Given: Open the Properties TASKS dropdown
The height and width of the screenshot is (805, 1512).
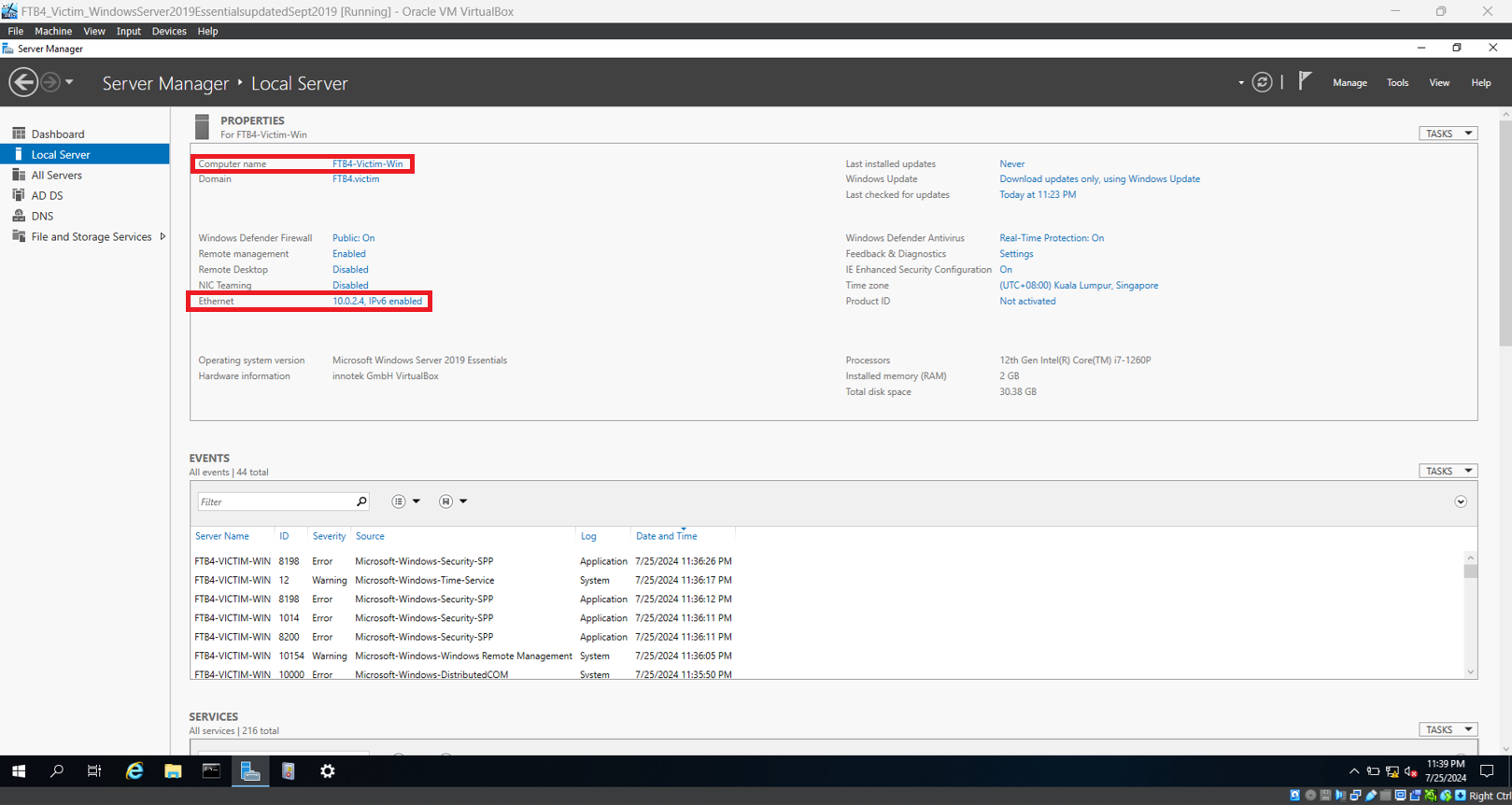Looking at the screenshot, I should click(1448, 134).
